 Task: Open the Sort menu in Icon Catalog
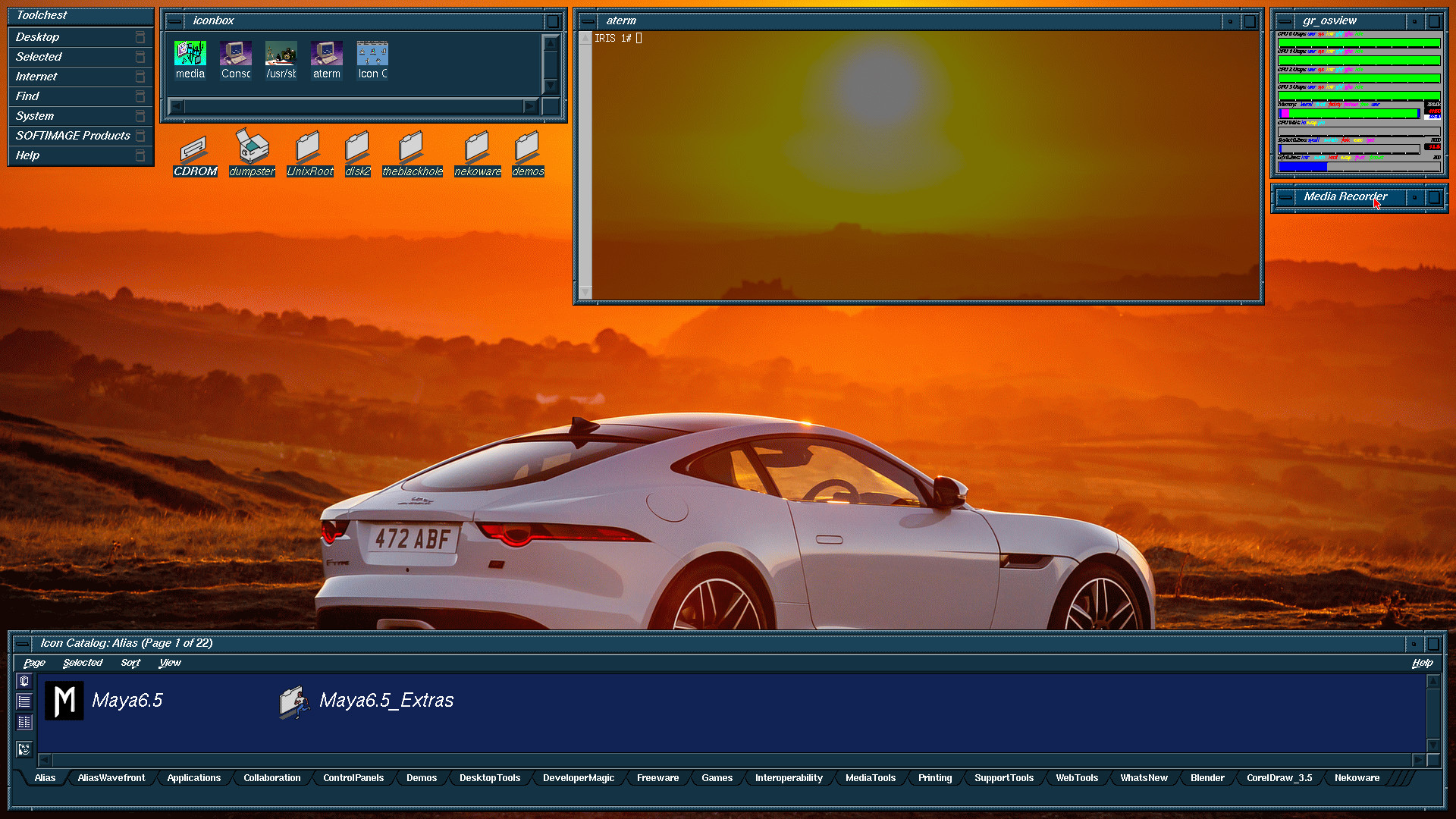(130, 663)
